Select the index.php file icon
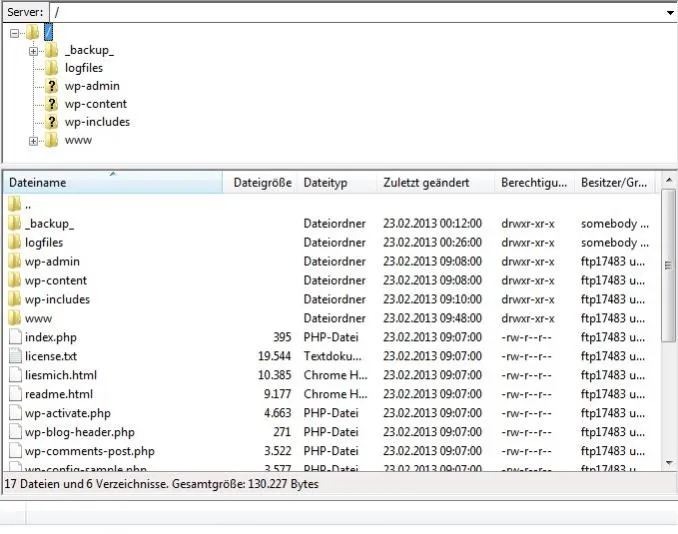This screenshot has width=678, height=534. coord(15,337)
